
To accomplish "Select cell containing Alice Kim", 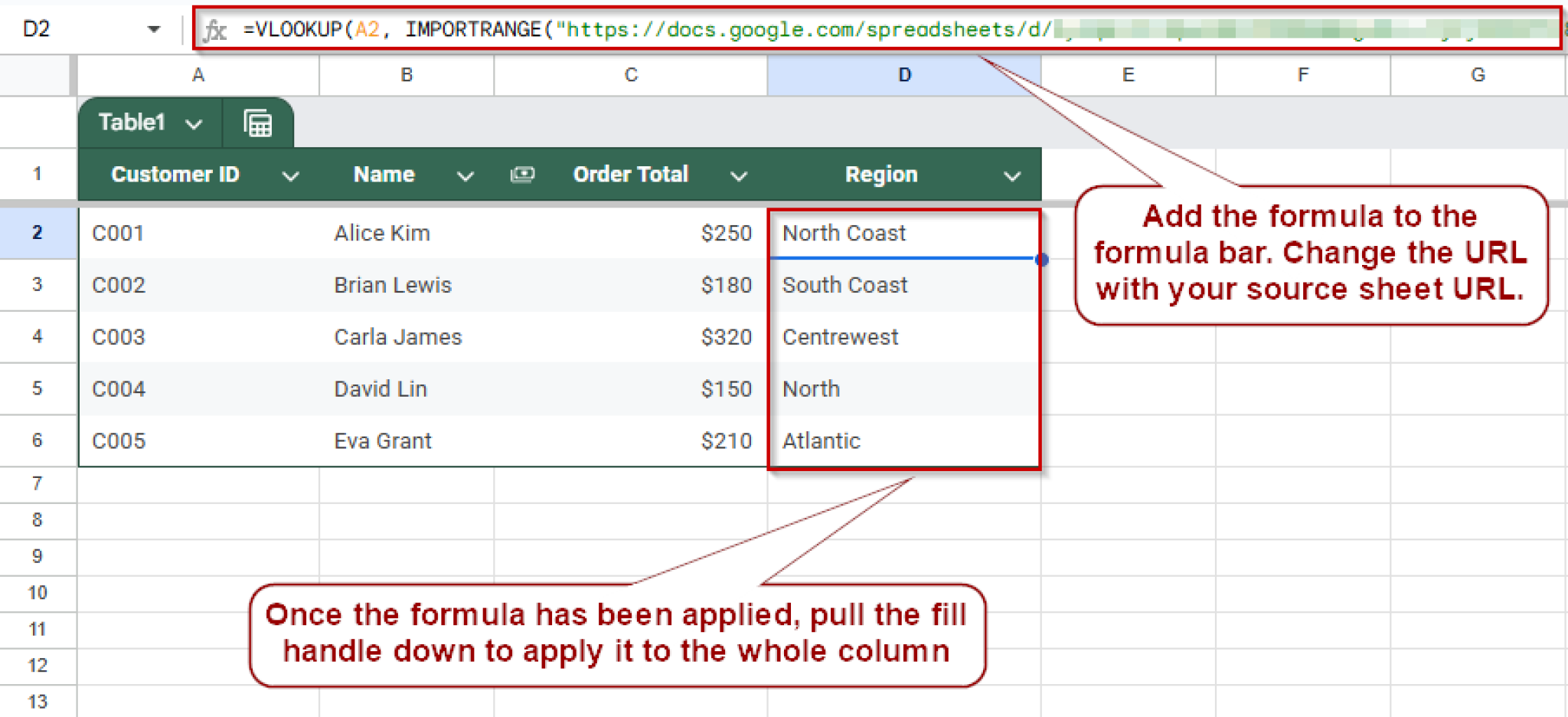I will point(381,233).
